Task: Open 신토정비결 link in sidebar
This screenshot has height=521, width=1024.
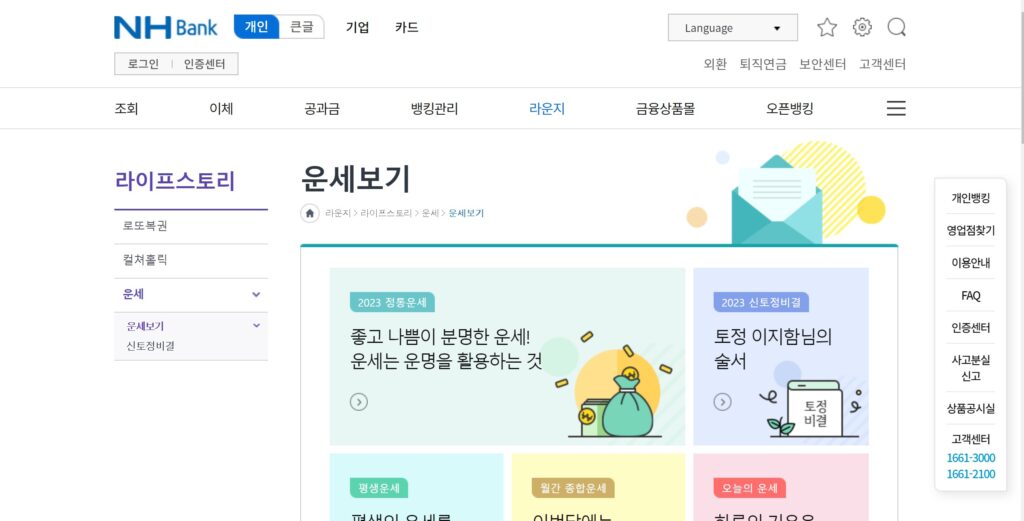Action: pos(150,346)
